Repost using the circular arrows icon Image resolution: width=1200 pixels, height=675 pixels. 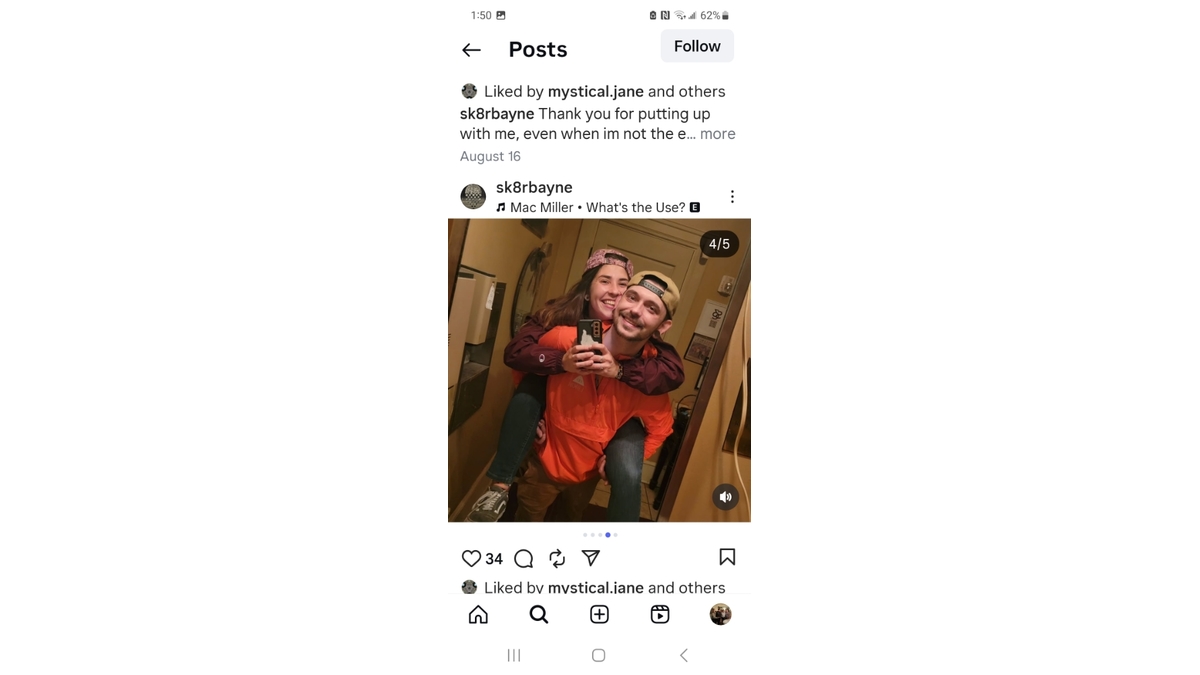pyautogui.click(x=557, y=558)
